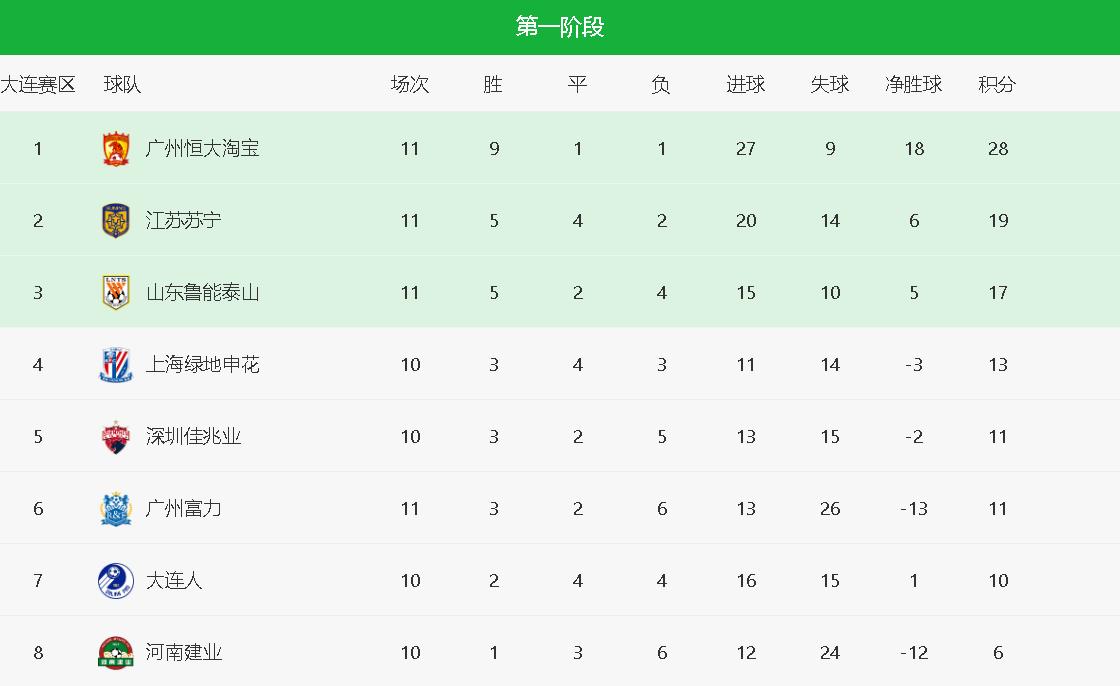1120x686 pixels.
Task: Click the Henan Jianye (河南建业) club logo
Action: [x=116, y=653]
